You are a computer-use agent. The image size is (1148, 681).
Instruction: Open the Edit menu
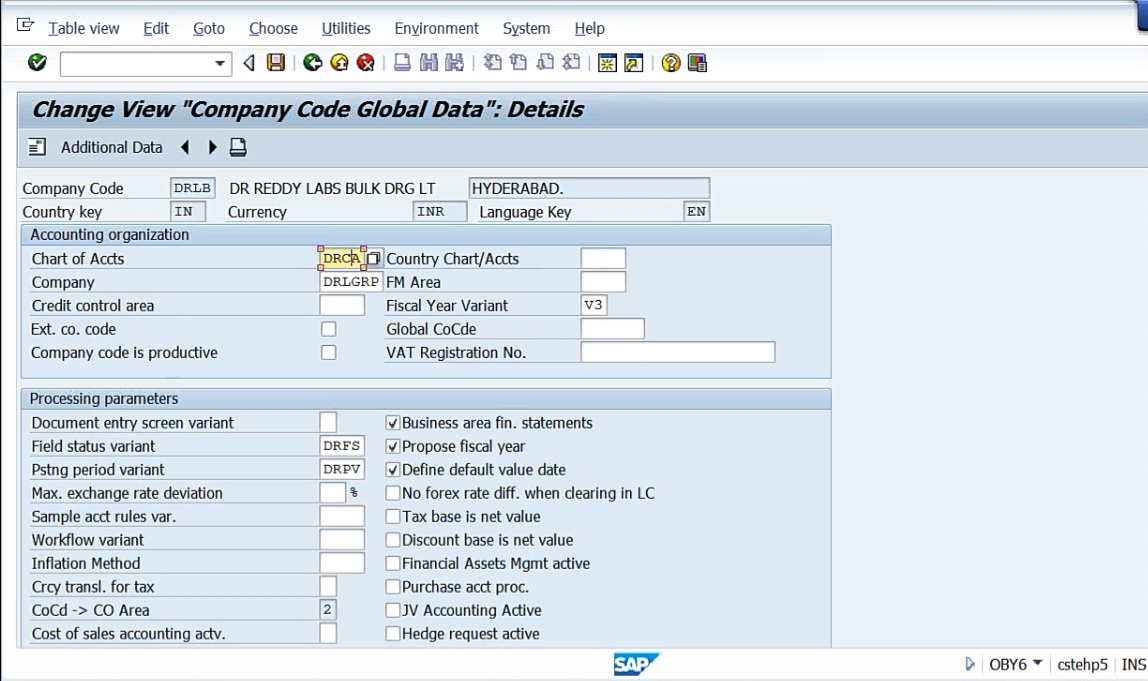(156, 29)
